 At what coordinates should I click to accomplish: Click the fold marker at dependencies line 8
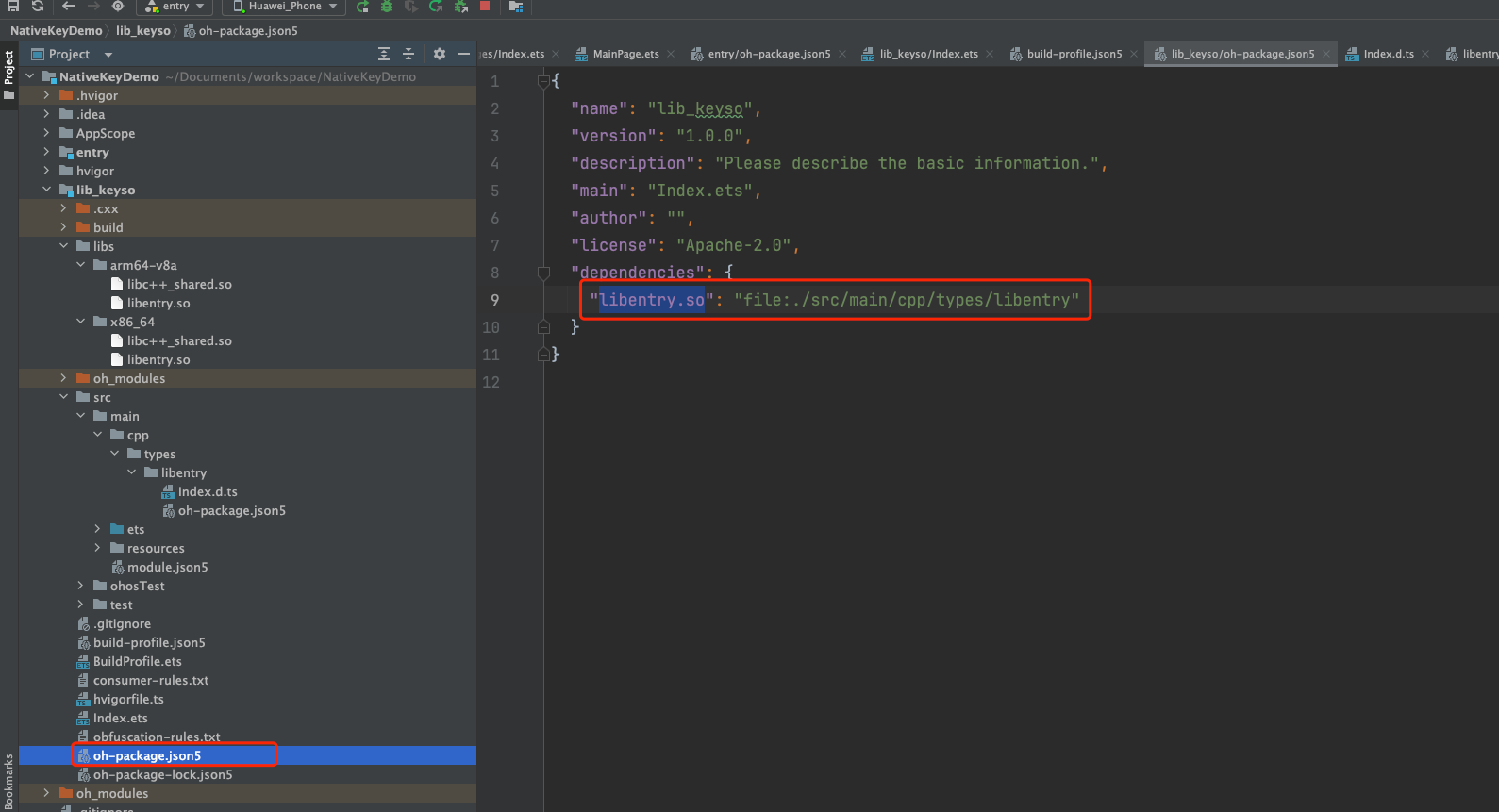[x=543, y=273]
